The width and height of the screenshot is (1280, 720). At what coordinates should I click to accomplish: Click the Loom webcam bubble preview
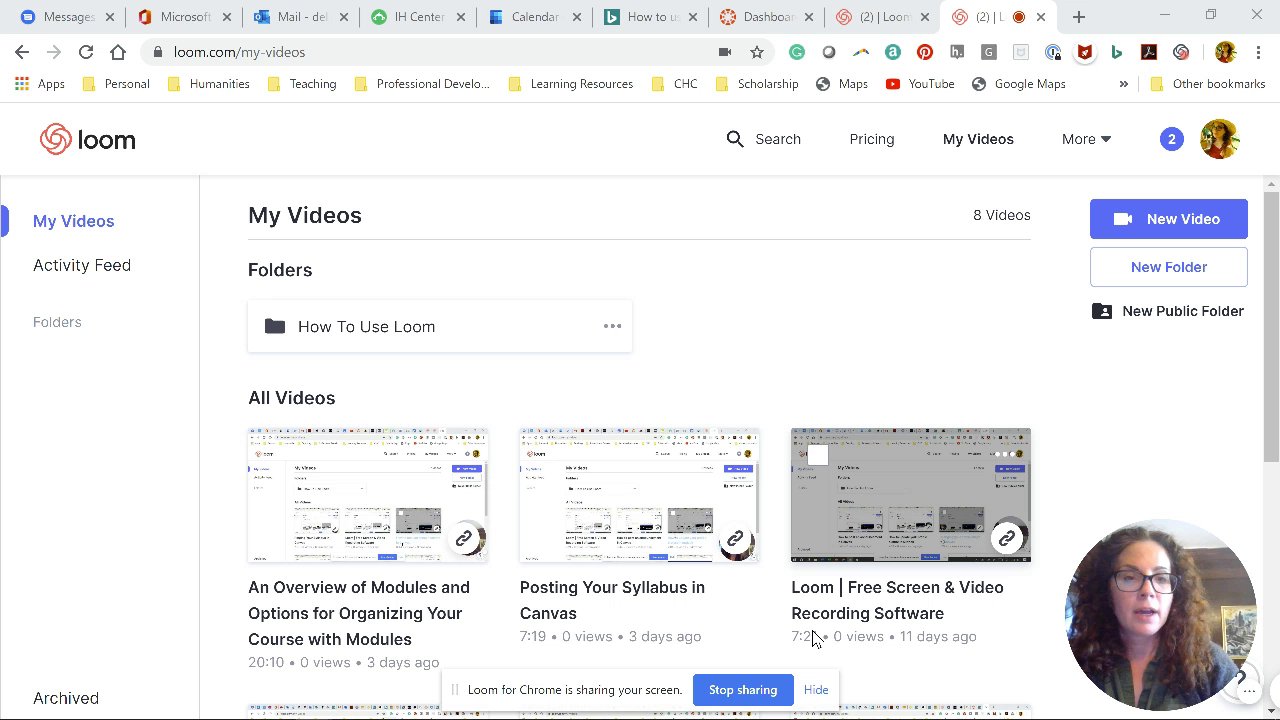coord(1160,615)
